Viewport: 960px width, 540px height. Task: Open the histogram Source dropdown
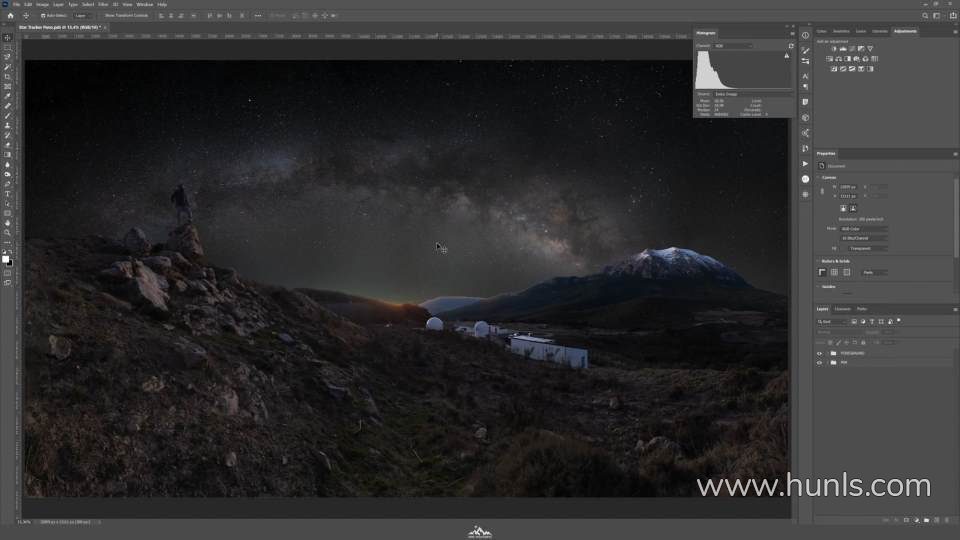point(753,94)
